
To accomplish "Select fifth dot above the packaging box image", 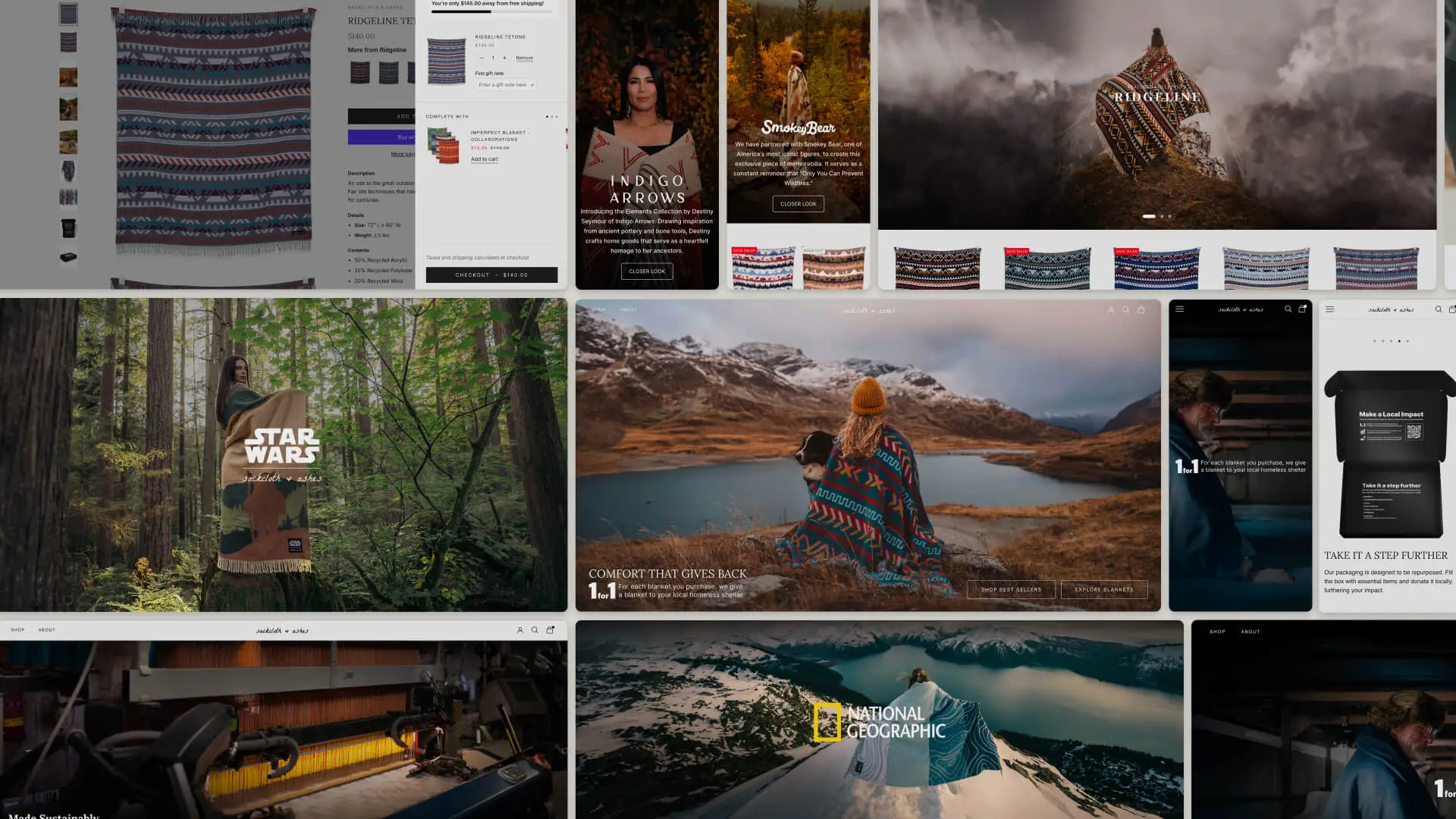I will click(x=1407, y=341).
